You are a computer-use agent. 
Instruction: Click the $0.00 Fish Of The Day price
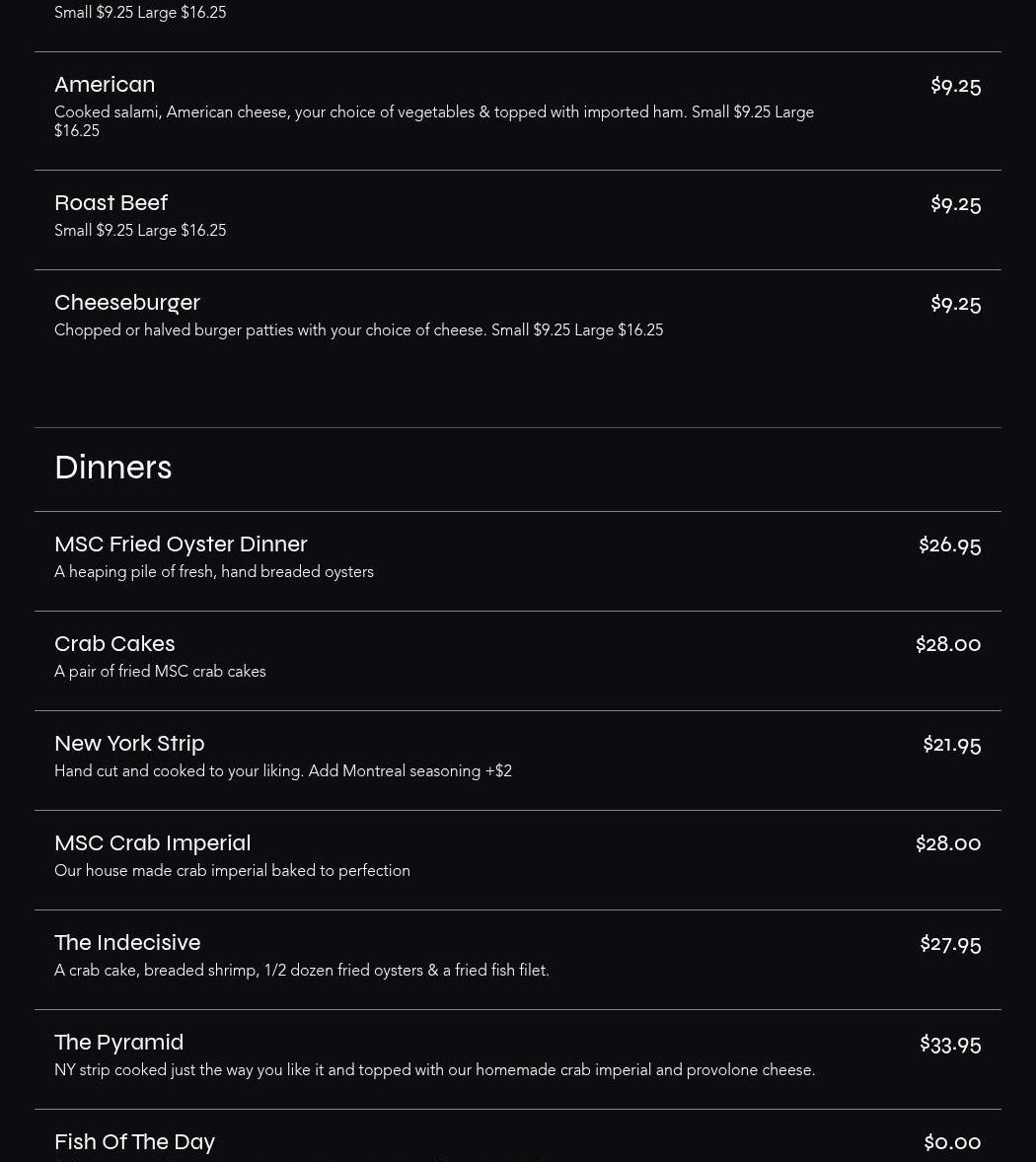click(952, 1142)
